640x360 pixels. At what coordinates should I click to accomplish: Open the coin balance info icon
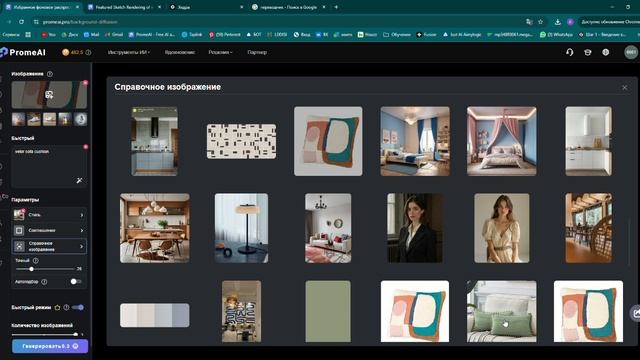[88, 52]
